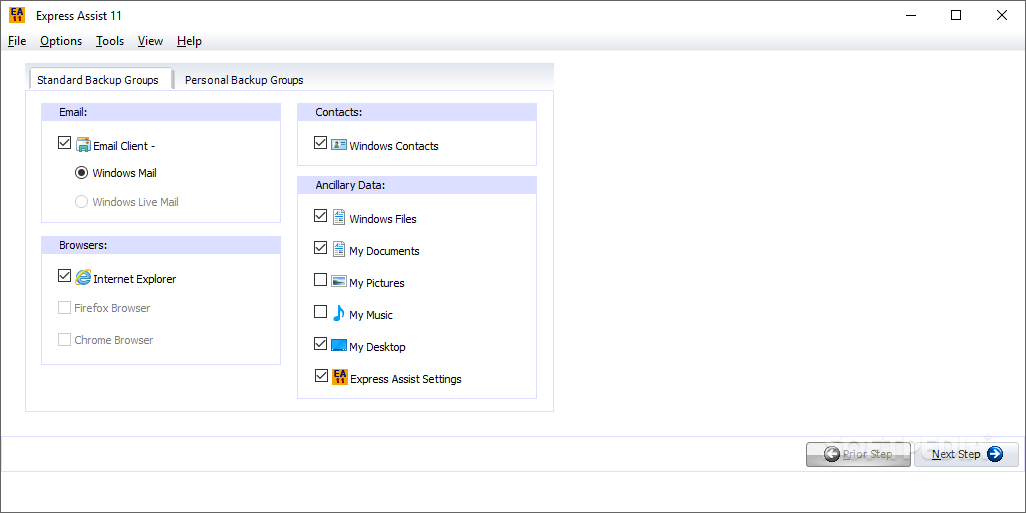Open the Help menu
Viewport: 1026px width, 513px height.
[x=189, y=41]
